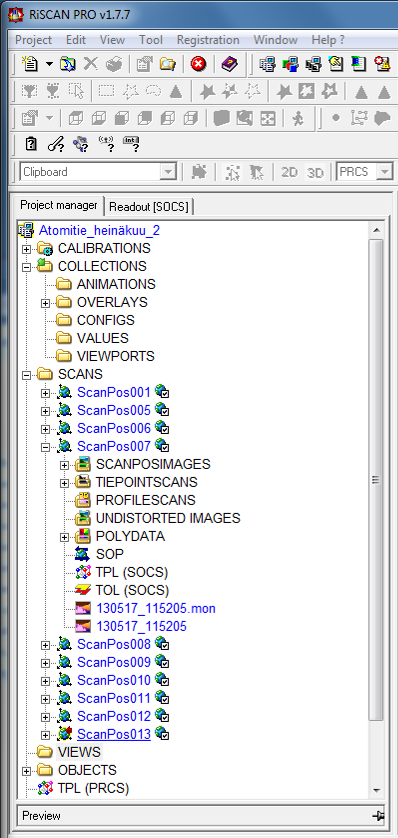Select the UNDISTORTED IMAGES item
Viewport: 398px width, 838px height.
[x=168, y=518]
